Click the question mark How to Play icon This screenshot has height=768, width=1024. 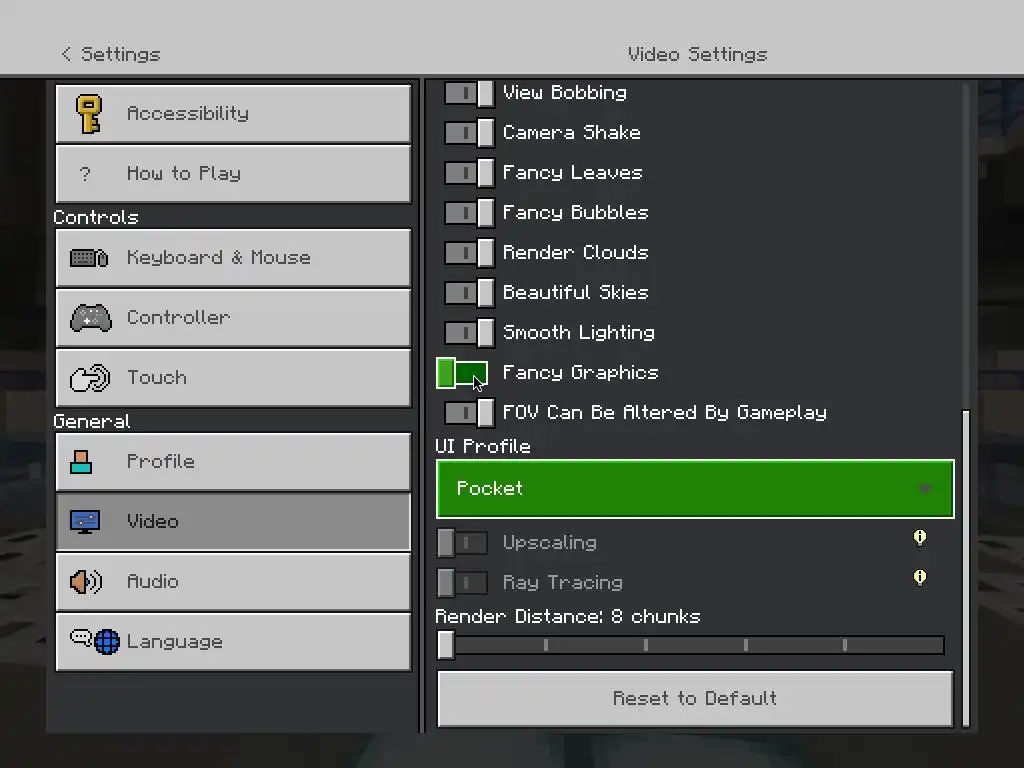click(x=85, y=174)
